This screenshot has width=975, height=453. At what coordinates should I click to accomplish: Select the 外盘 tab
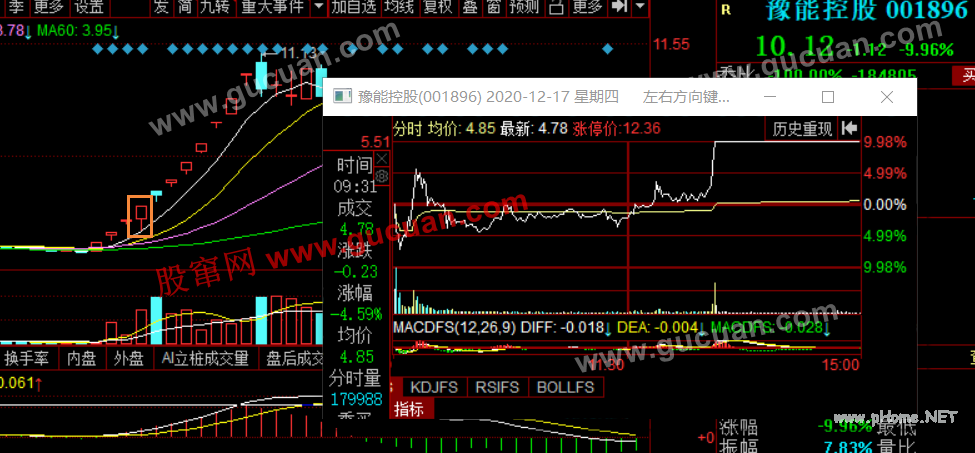tap(129, 358)
